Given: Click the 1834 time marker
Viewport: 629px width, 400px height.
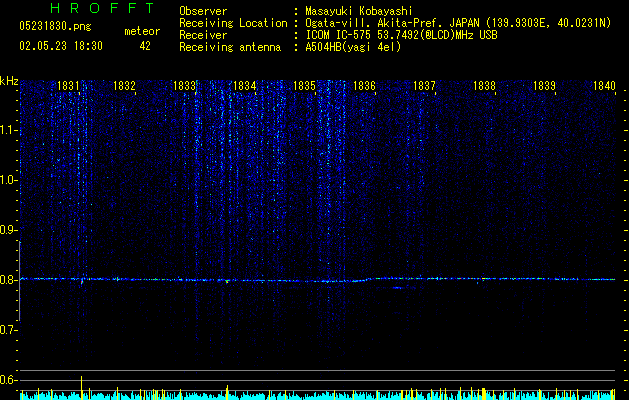Looking at the screenshot, I should coord(245,86).
